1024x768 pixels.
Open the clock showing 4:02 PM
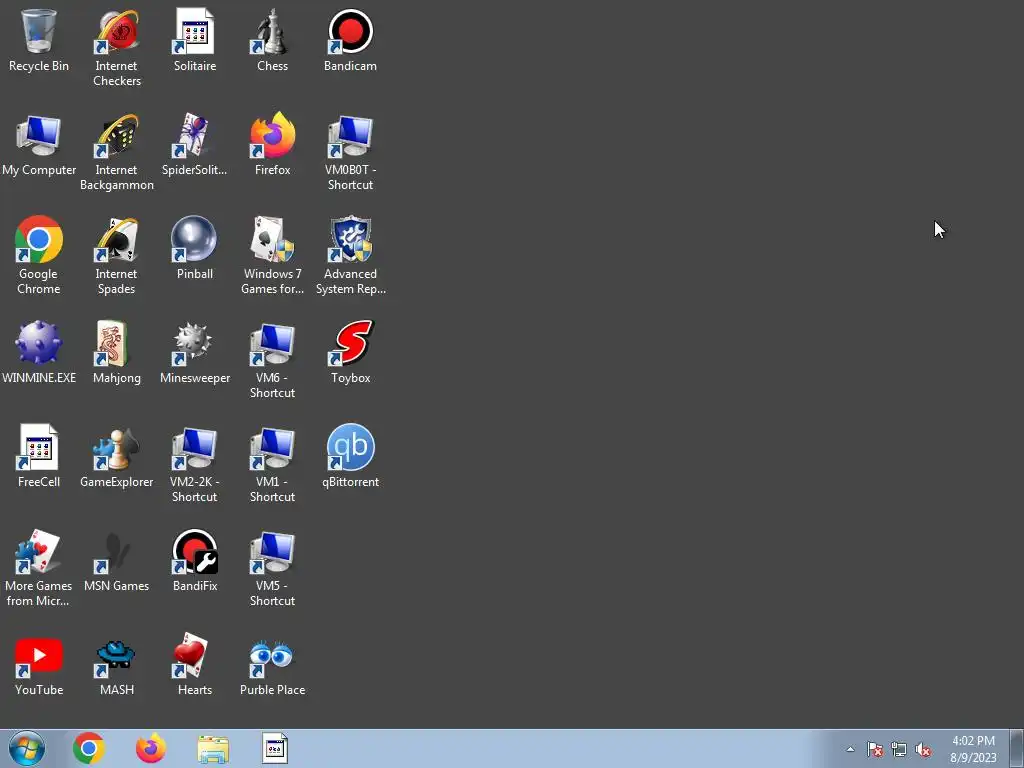973,749
